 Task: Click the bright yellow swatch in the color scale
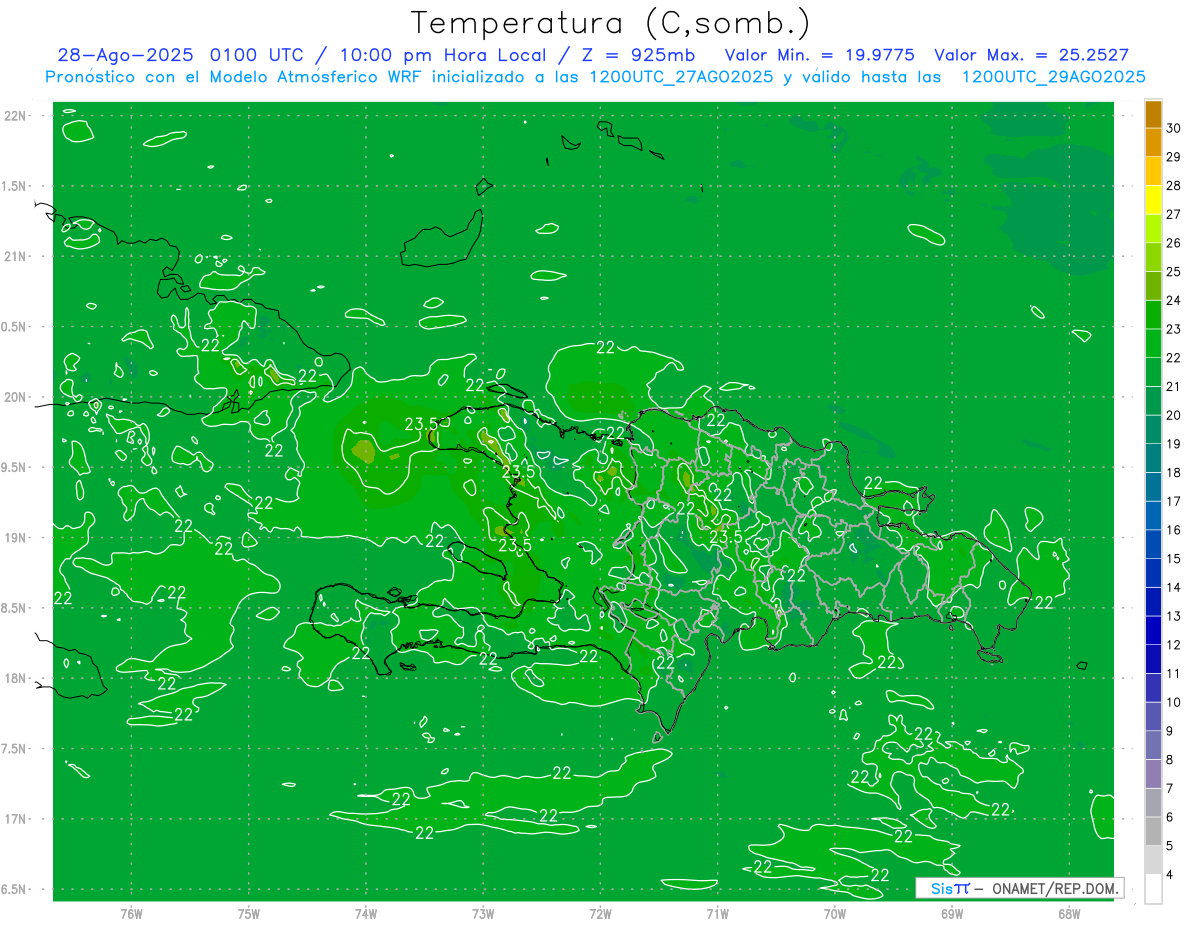click(x=1153, y=200)
